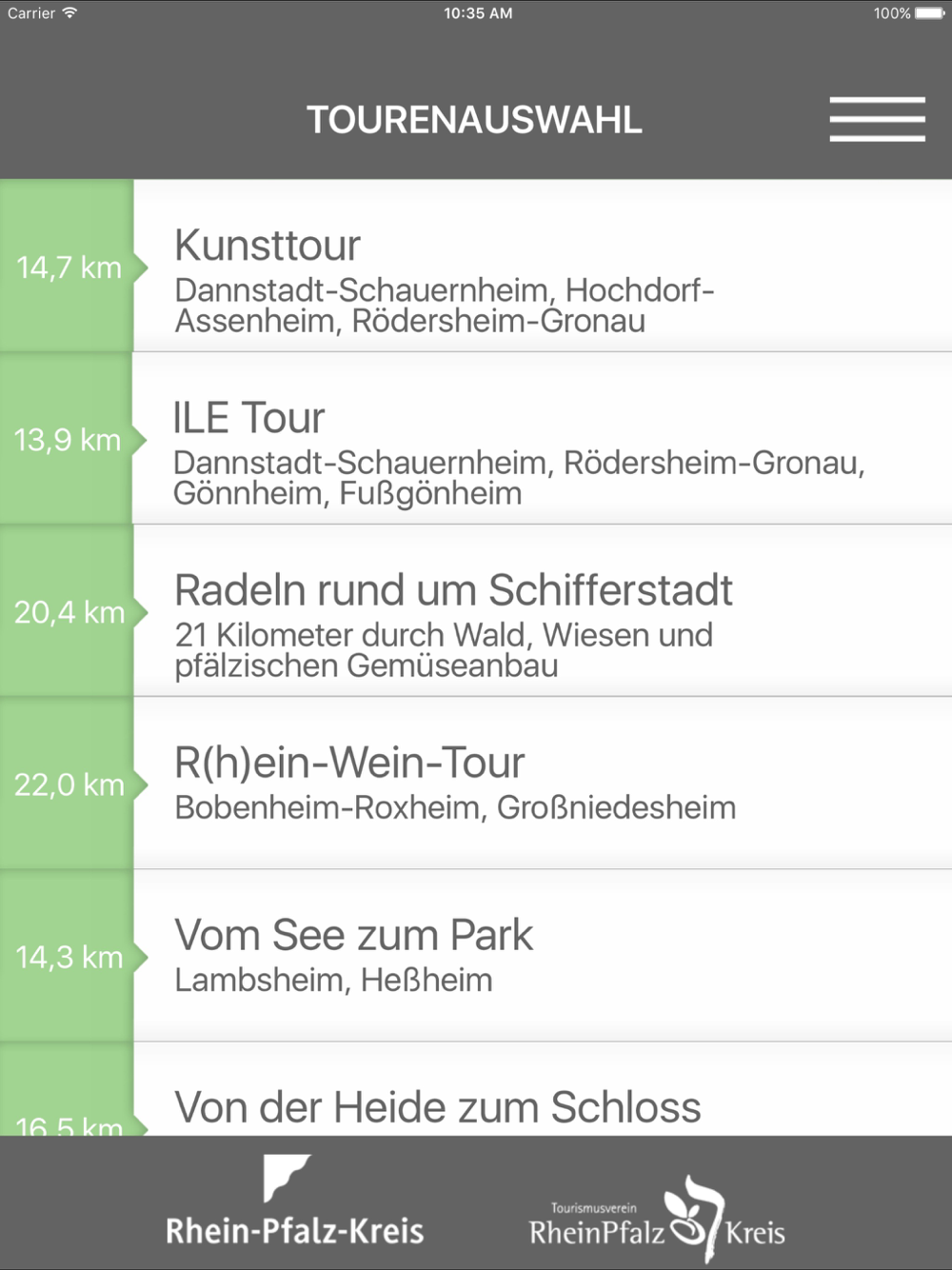Select the 22,0 km distance badge
The width and height of the screenshot is (952, 1270).
click(x=69, y=784)
